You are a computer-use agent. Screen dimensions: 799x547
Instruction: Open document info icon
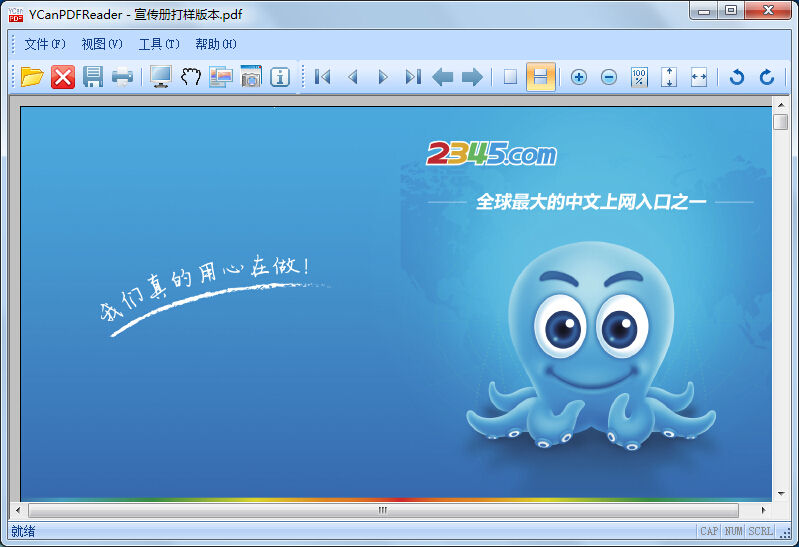280,77
